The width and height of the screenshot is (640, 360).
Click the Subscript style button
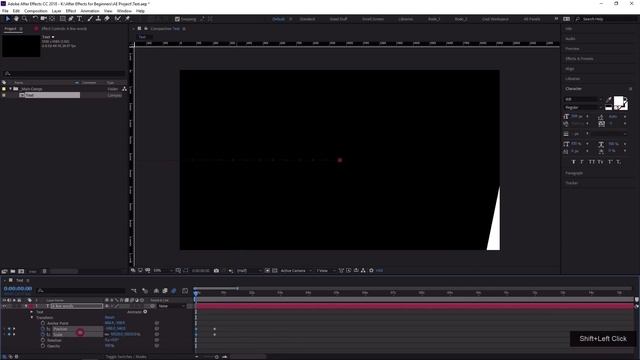click(619, 162)
